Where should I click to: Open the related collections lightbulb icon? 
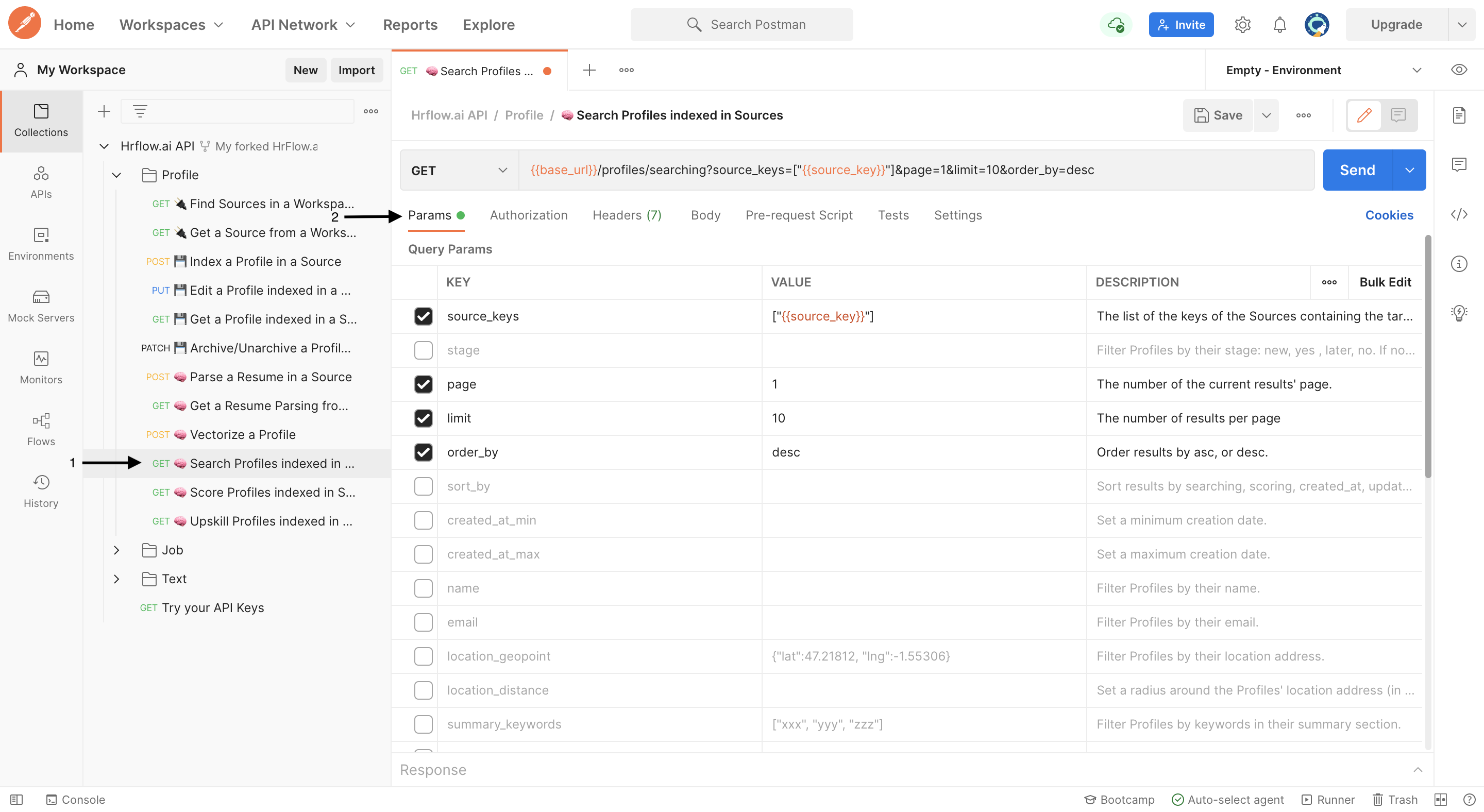pos(1458,313)
